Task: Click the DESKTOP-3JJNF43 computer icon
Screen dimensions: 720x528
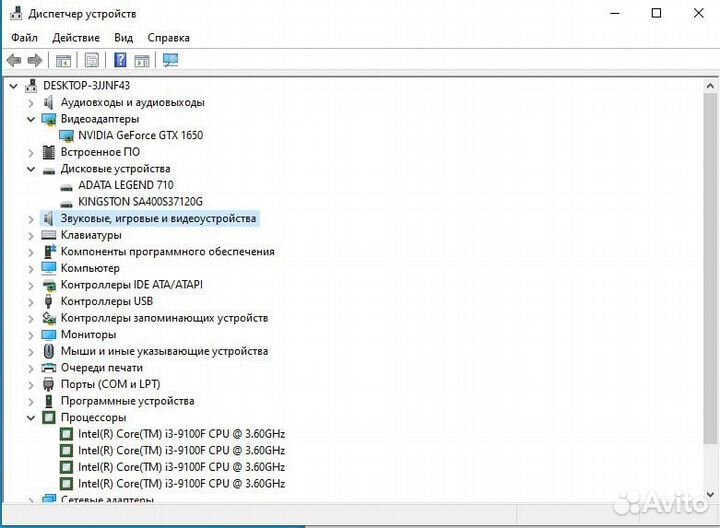Action: click(x=31, y=85)
